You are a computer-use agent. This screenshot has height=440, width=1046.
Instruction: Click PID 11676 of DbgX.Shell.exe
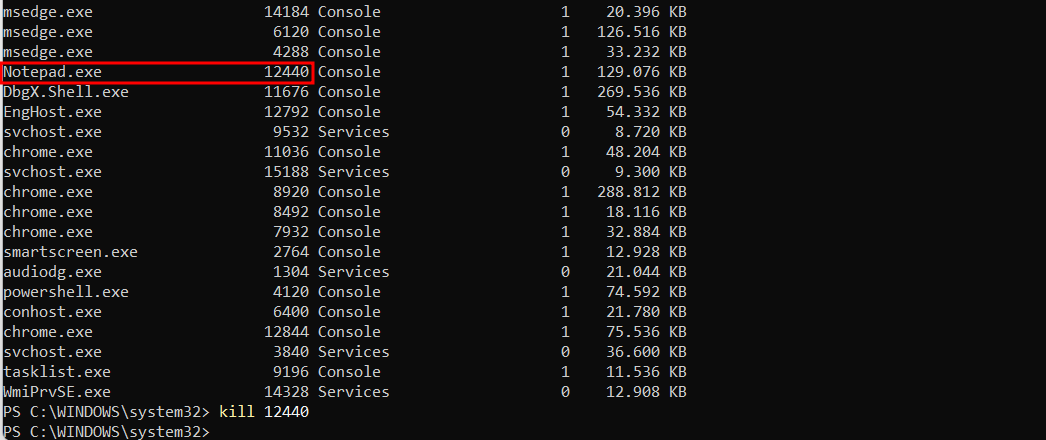coord(286,92)
